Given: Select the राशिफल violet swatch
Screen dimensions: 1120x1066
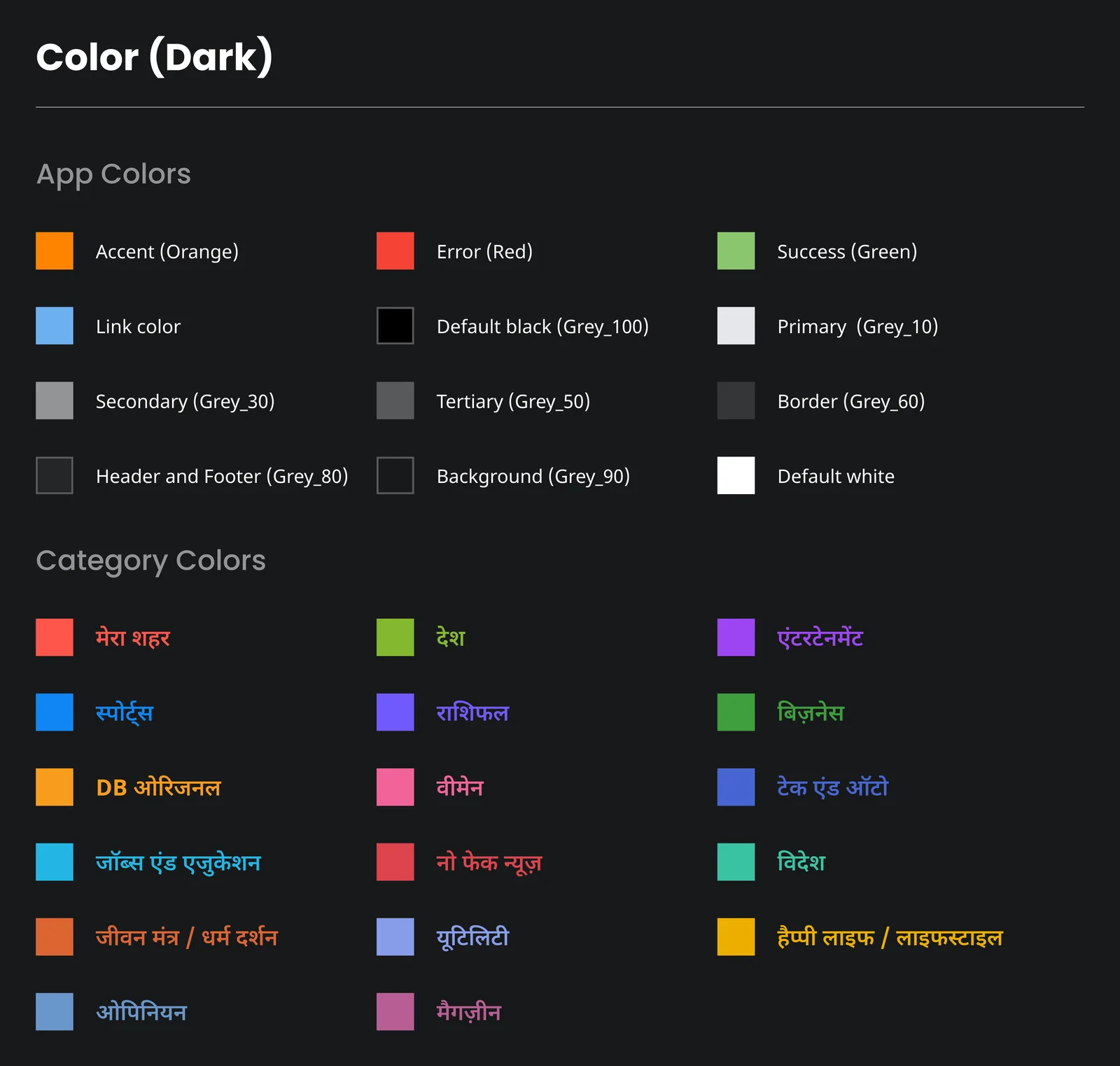Looking at the screenshot, I should click(395, 712).
